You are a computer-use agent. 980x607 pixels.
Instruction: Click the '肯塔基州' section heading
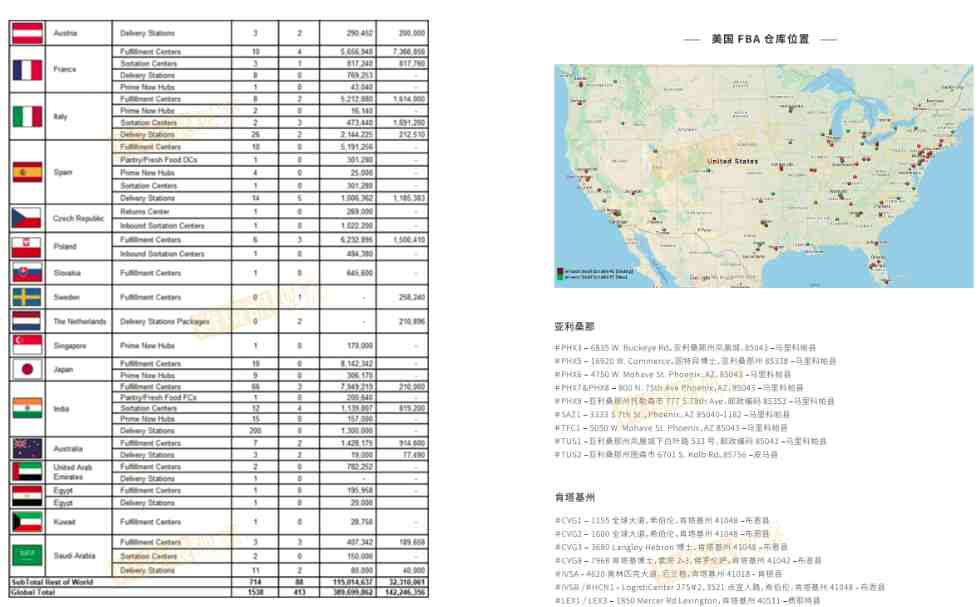(574, 498)
